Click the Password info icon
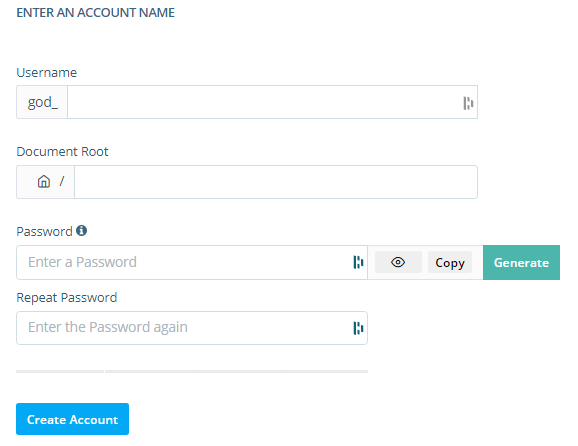578x446 pixels. (81, 231)
